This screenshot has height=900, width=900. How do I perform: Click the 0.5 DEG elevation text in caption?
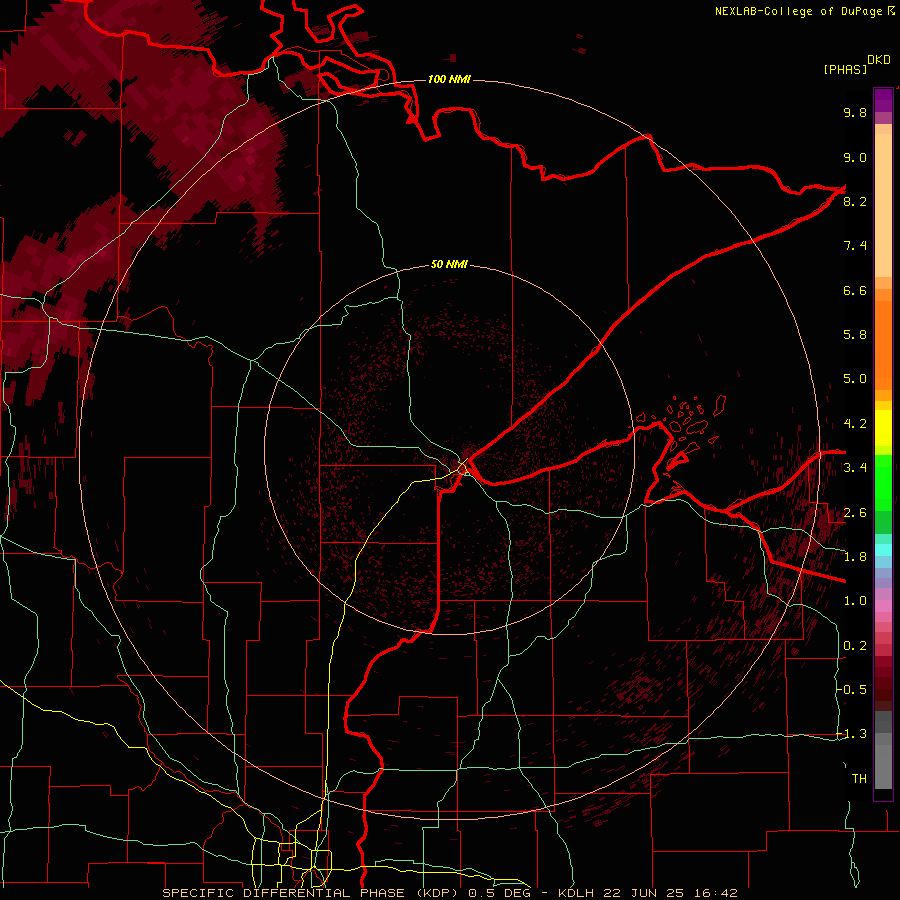498,893
